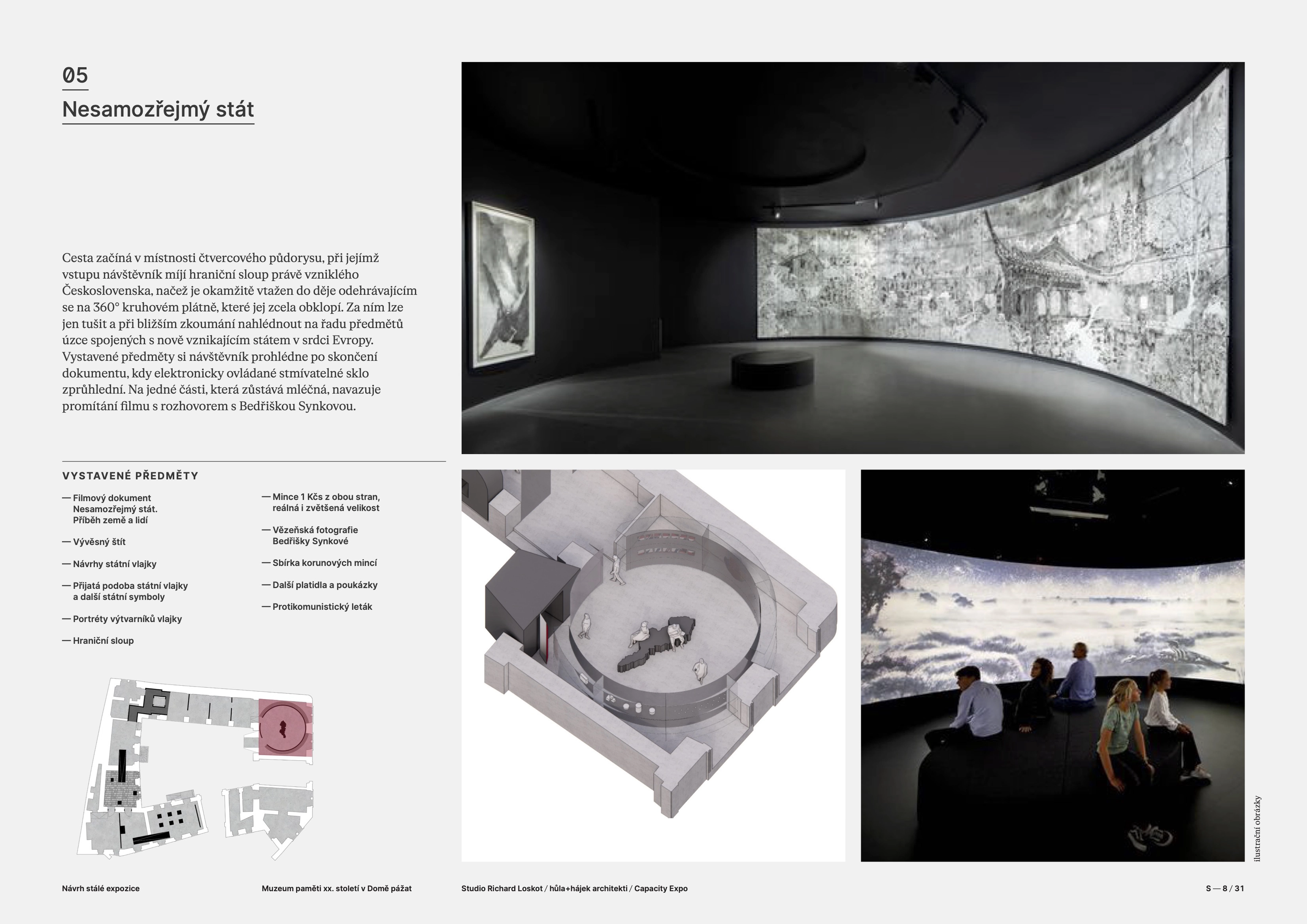Click the vertical ilustrační obrázky caption
Screen dimensions: 1307x924
[x=1258, y=828]
